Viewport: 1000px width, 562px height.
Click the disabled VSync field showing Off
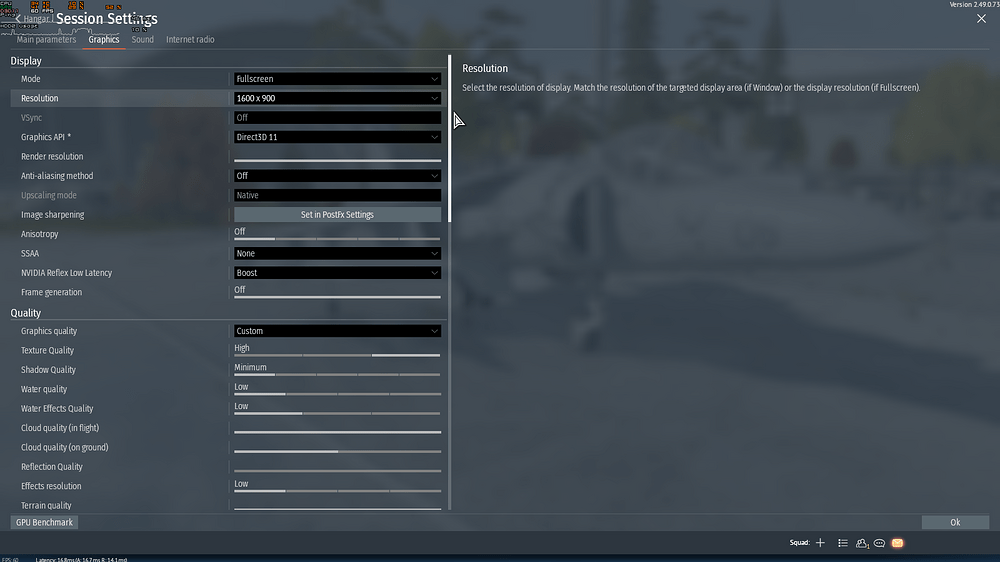(337, 118)
